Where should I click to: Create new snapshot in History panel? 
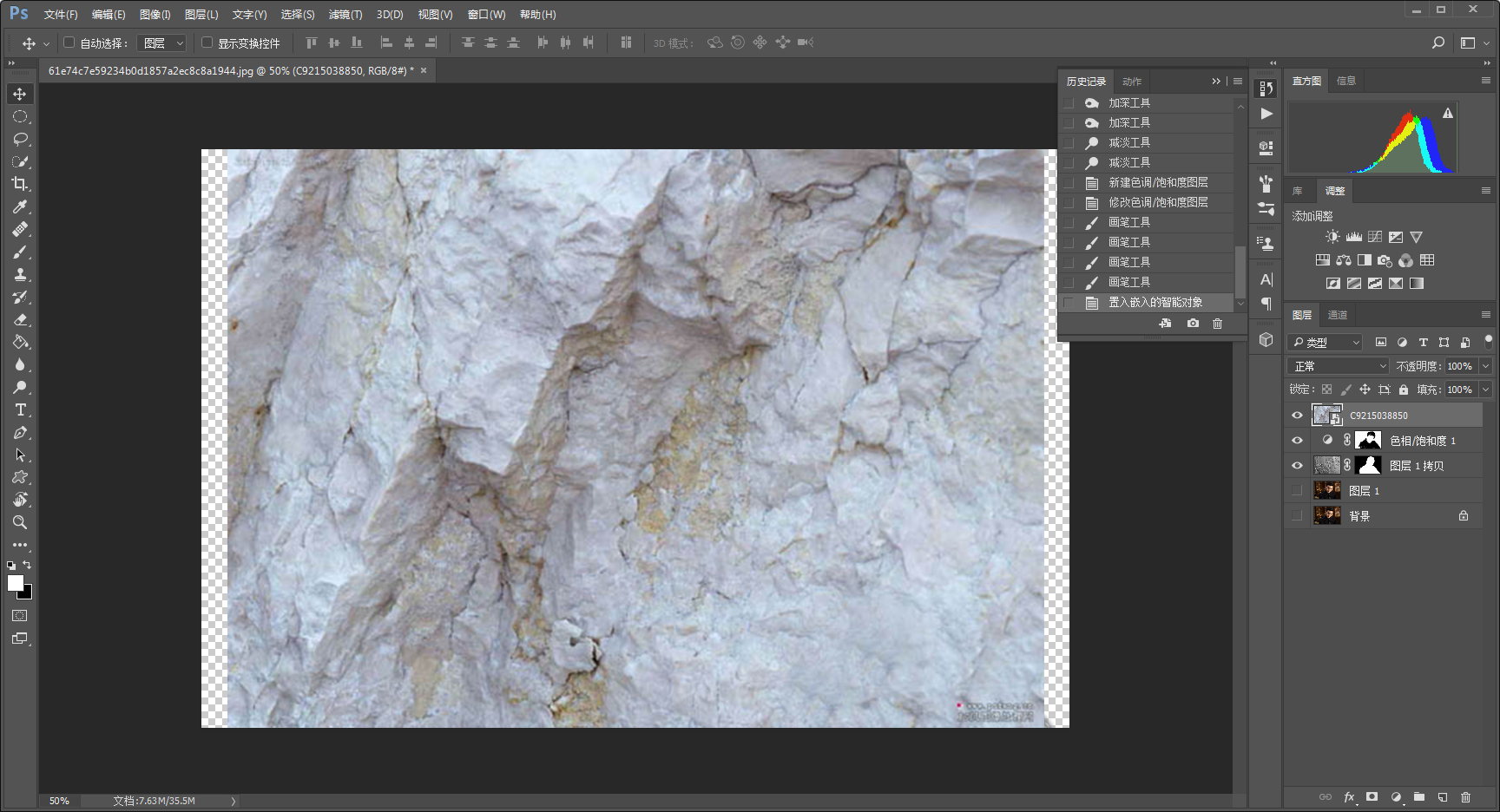[x=1193, y=323]
